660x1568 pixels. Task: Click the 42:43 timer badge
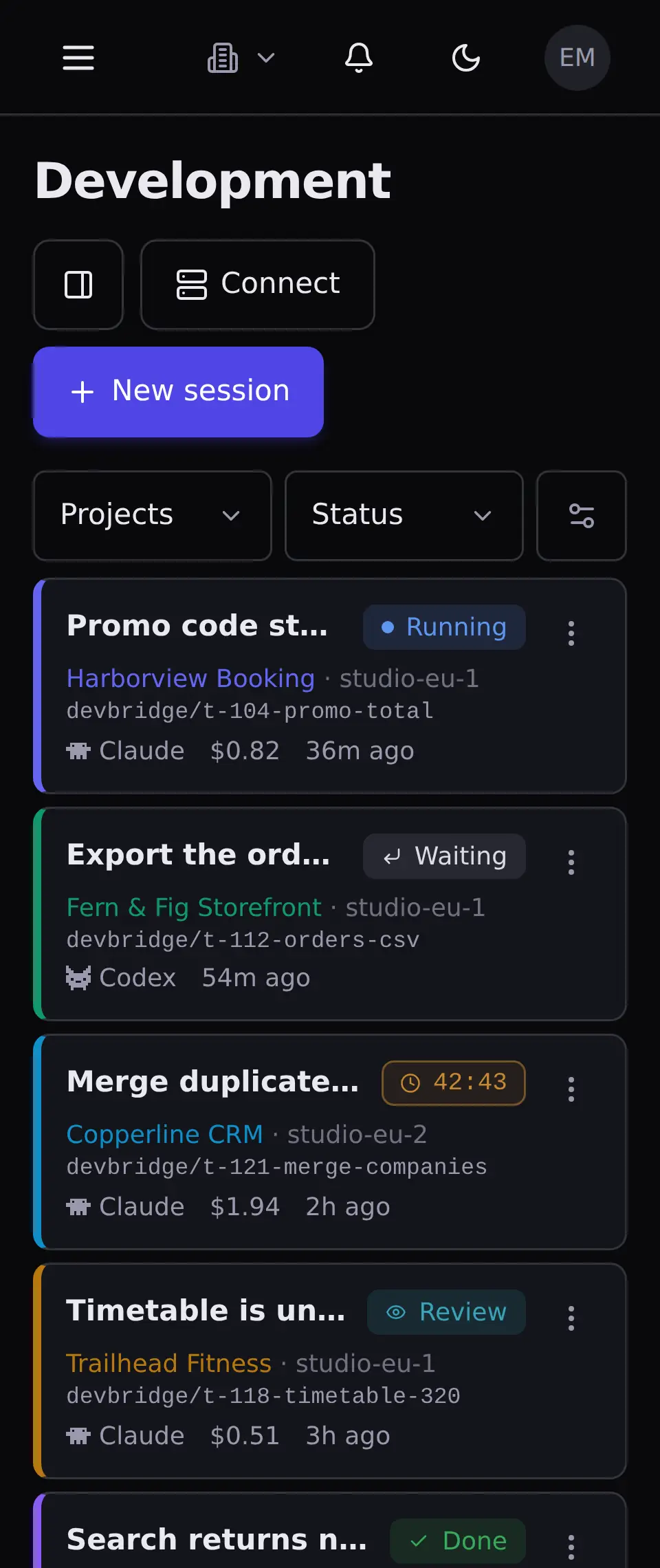coord(454,1083)
